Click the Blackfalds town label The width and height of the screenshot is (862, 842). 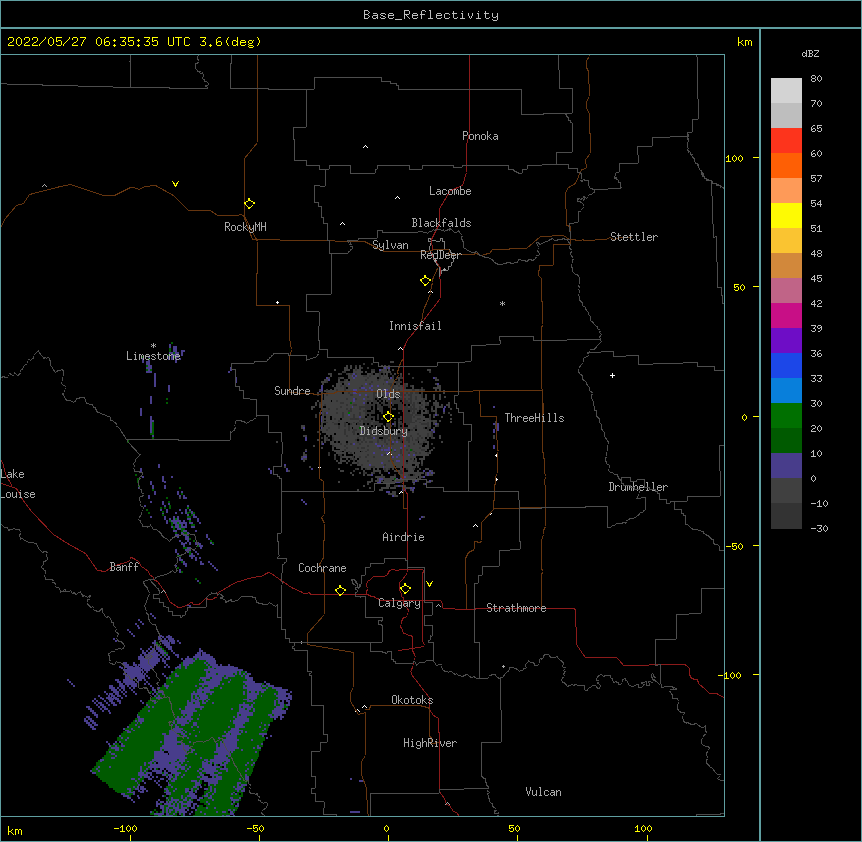click(441, 223)
